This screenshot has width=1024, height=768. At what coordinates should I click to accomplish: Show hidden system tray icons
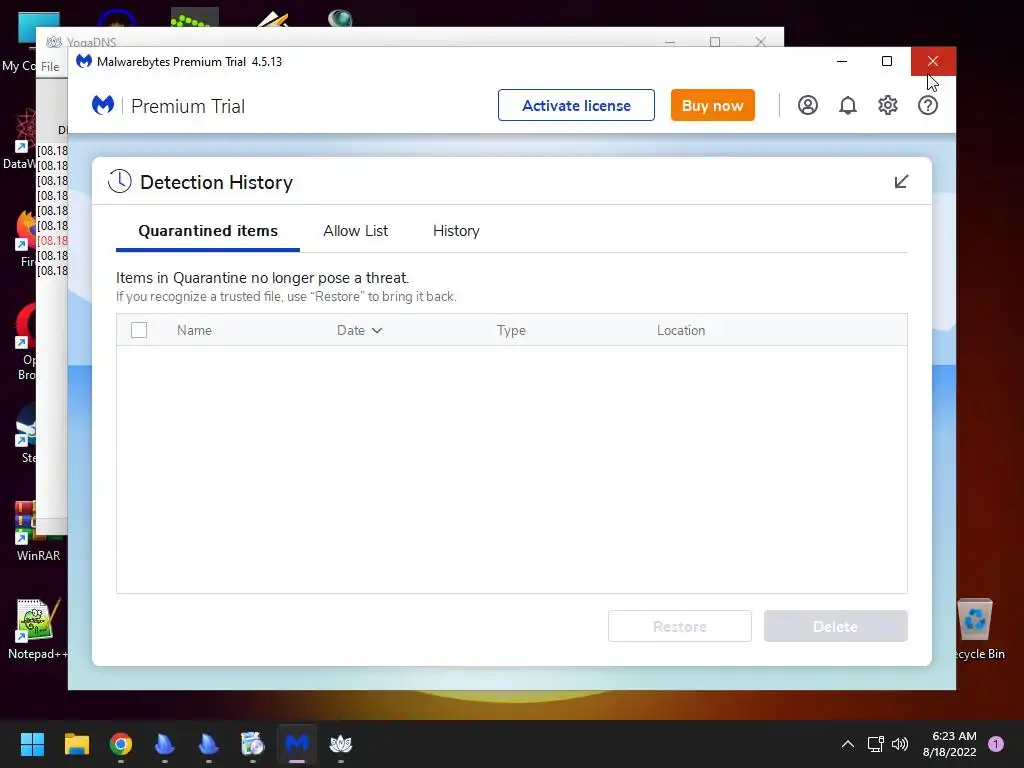click(848, 744)
